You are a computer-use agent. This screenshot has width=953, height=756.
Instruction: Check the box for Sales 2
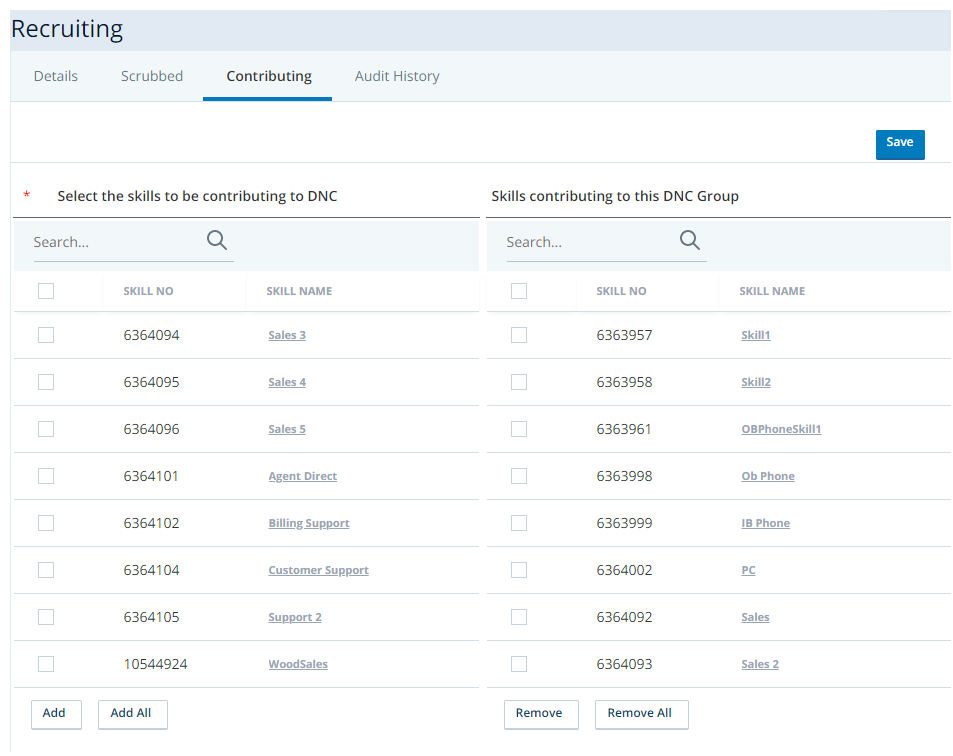pyautogui.click(x=519, y=664)
